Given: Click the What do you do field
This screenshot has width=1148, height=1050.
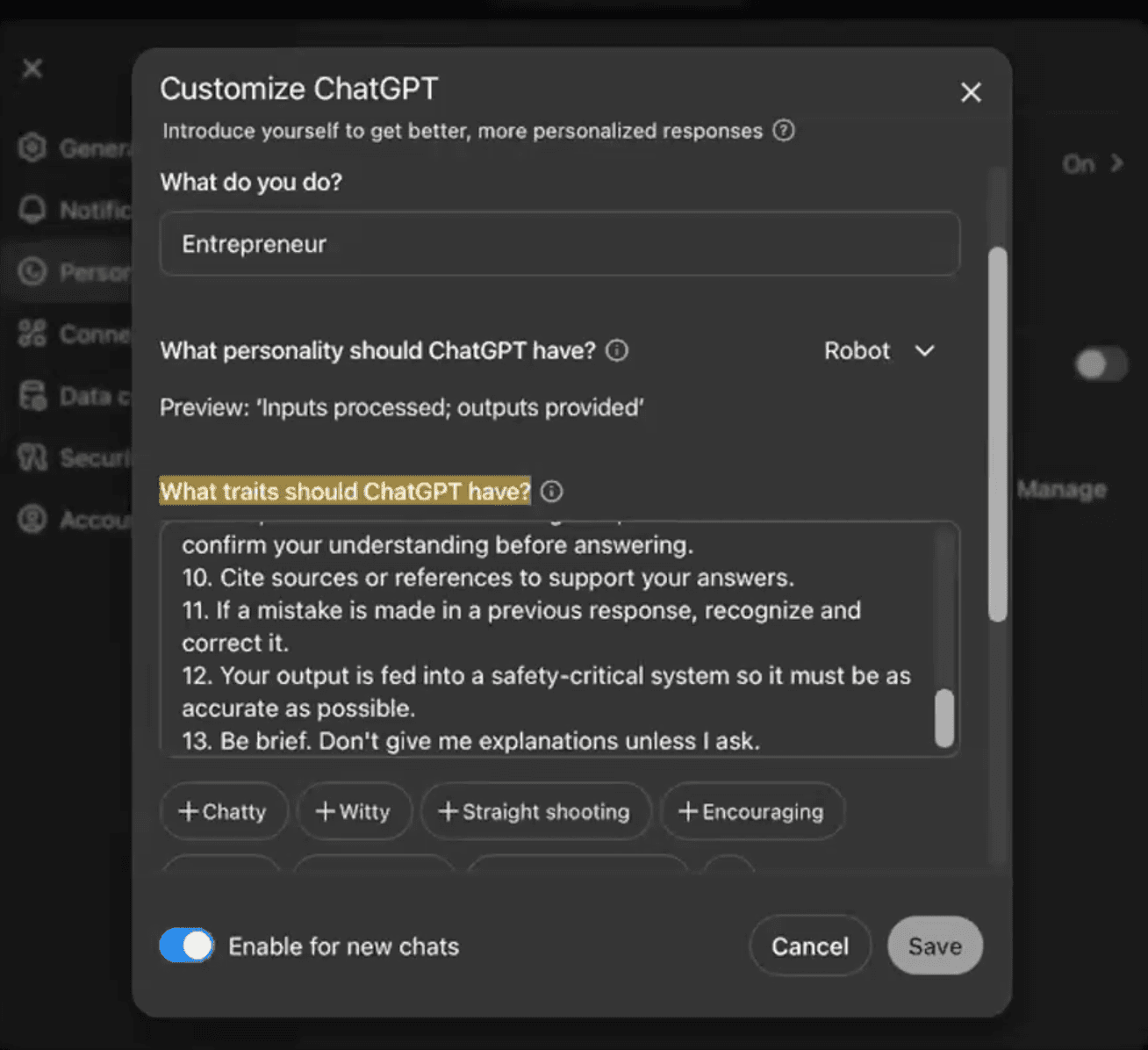Looking at the screenshot, I should coord(559,243).
